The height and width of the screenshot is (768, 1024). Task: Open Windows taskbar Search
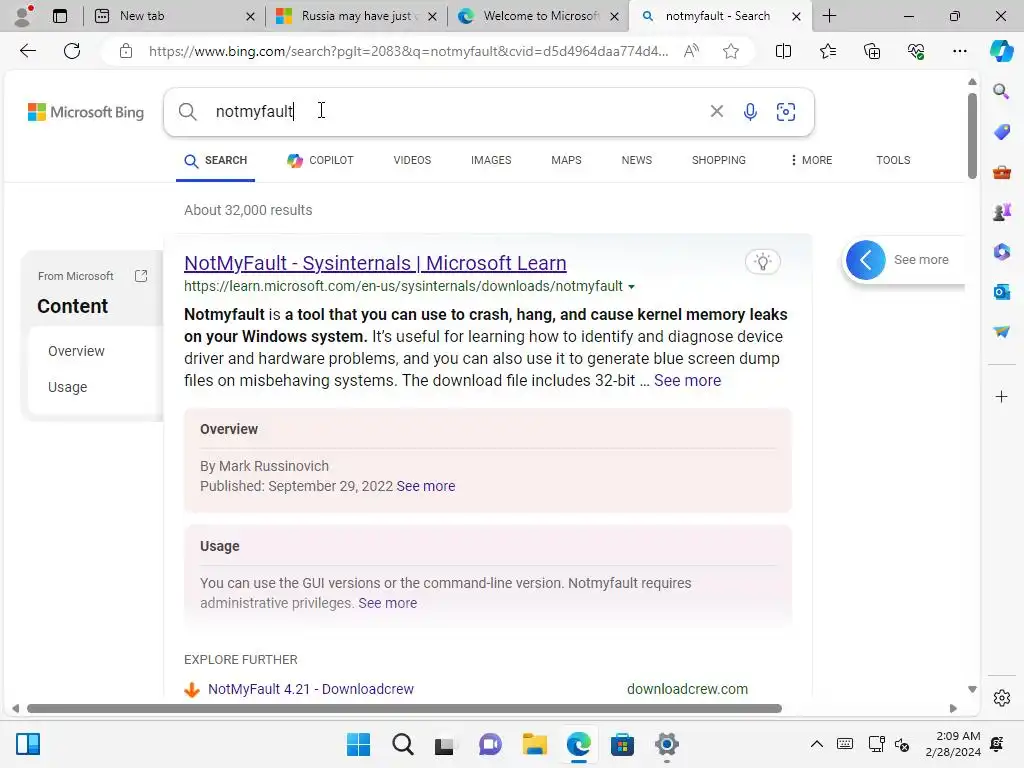pos(403,744)
